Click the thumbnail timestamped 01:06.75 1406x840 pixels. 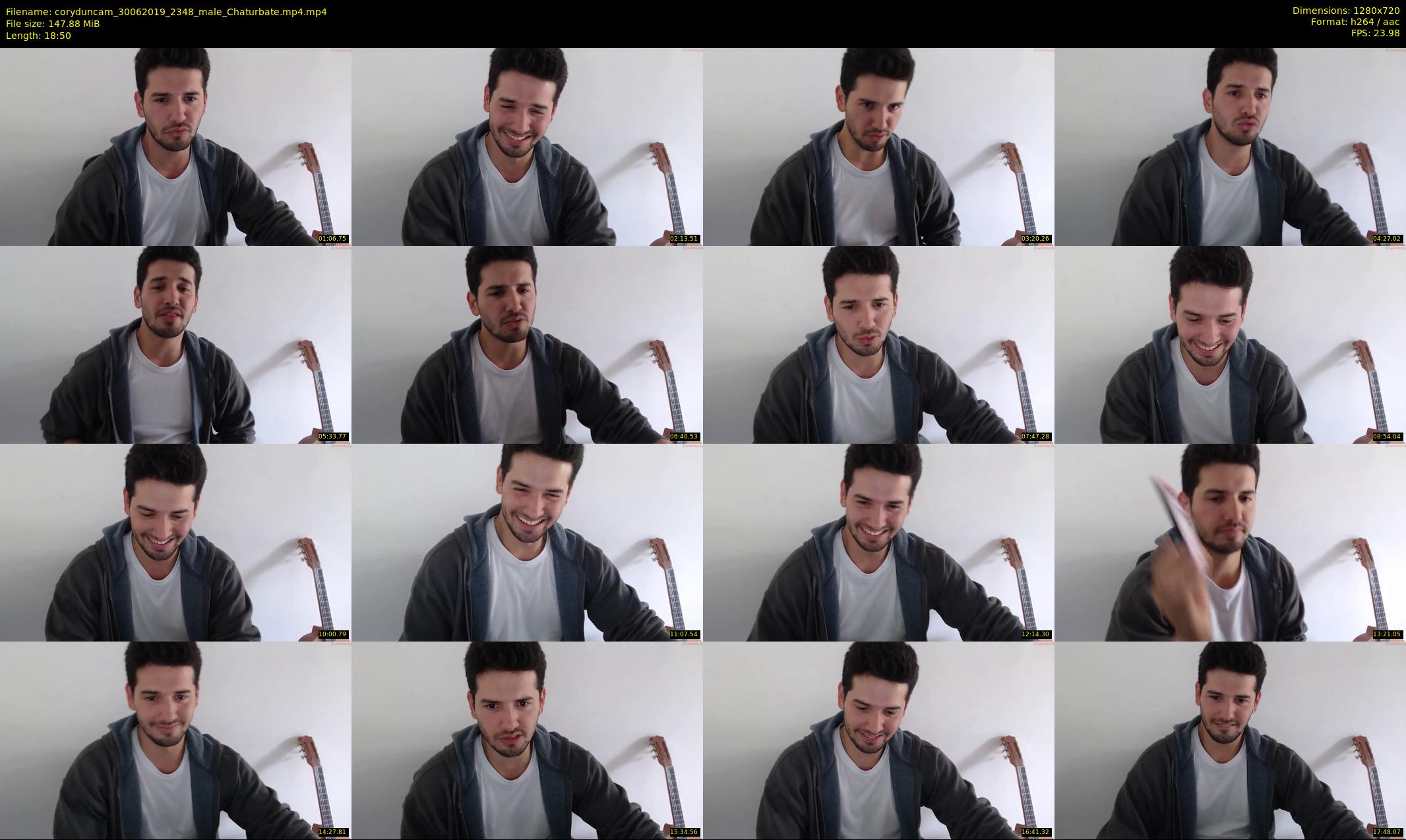coord(175,146)
